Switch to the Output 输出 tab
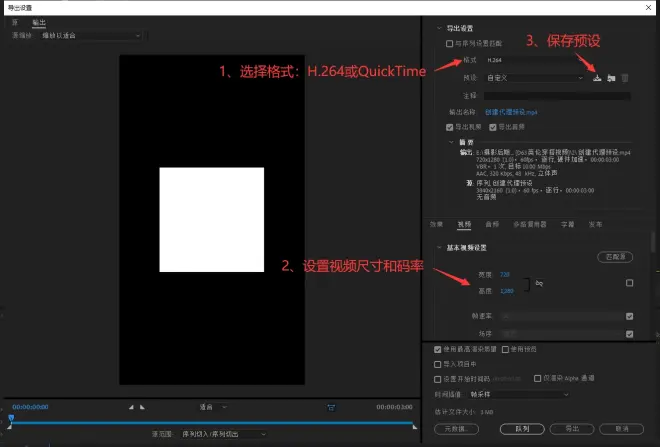 tap(39, 22)
